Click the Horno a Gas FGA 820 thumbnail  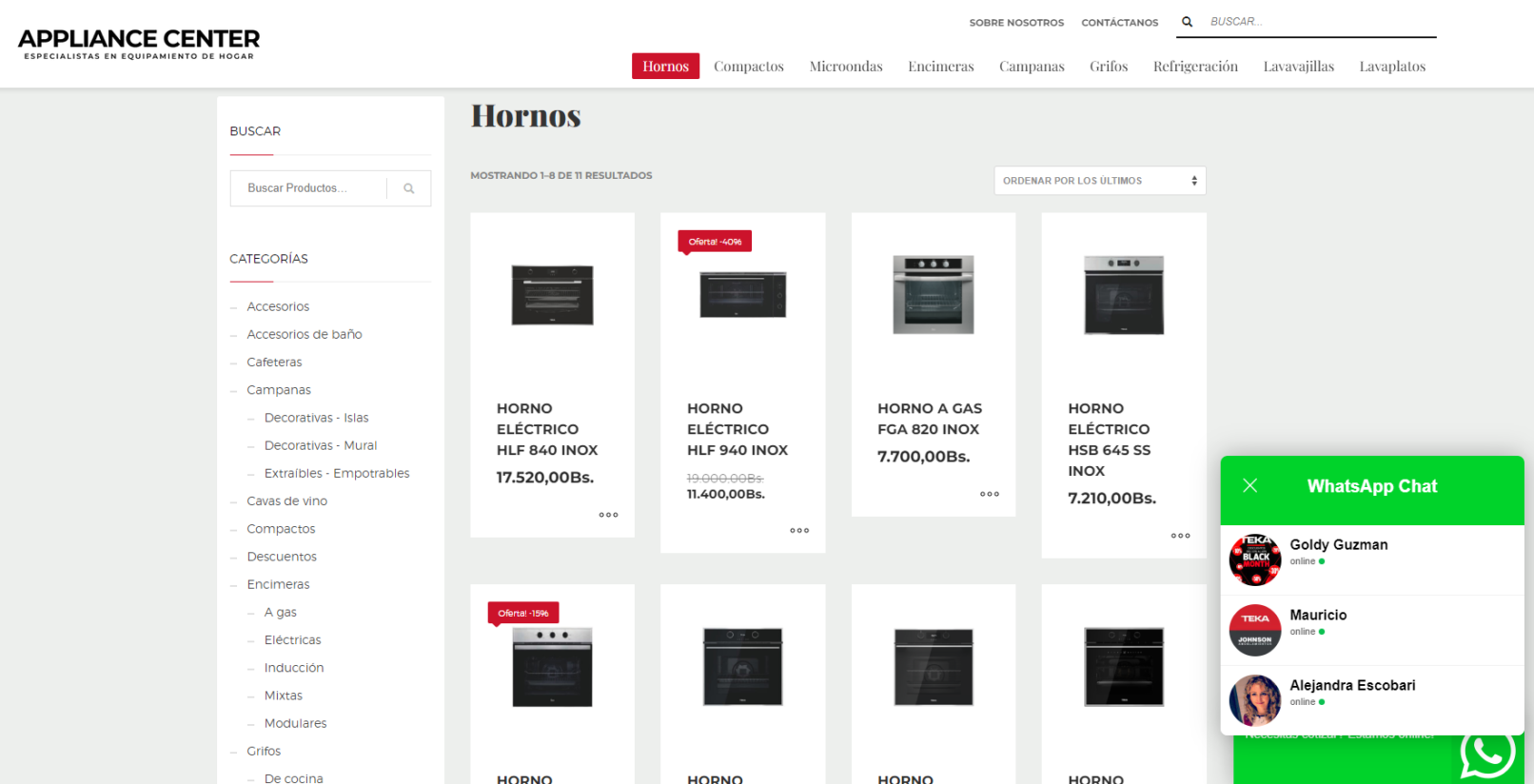click(x=933, y=295)
